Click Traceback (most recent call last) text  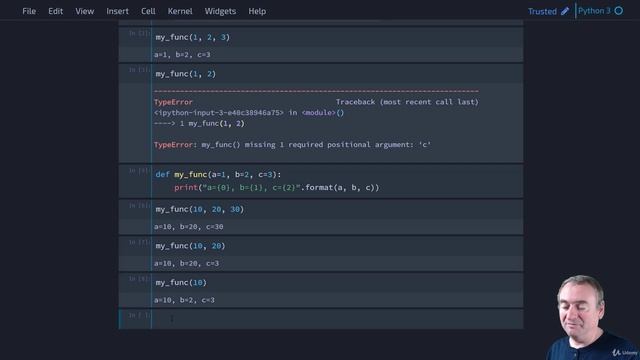coord(407,102)
